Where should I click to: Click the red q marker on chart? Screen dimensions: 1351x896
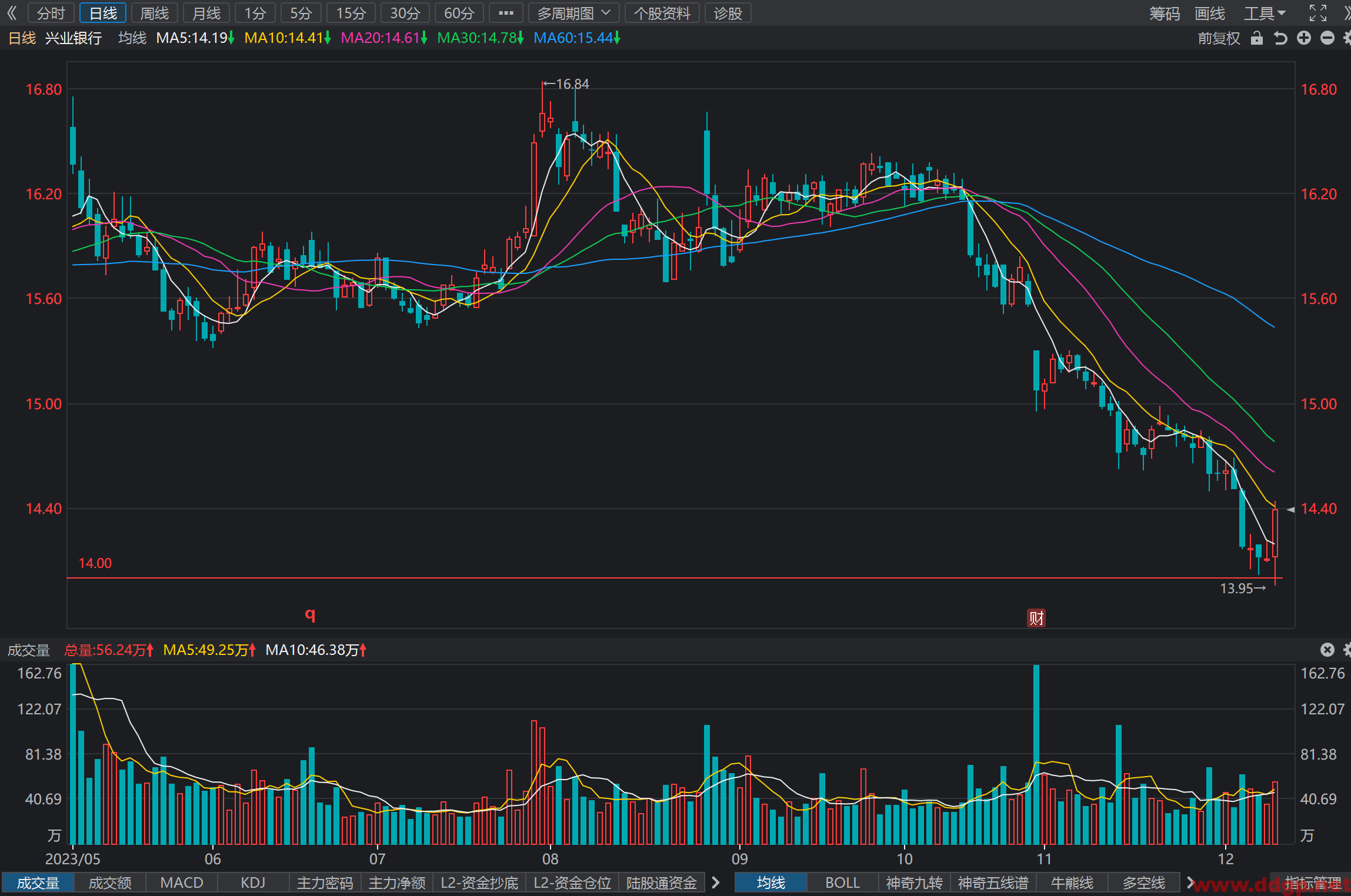311,614
